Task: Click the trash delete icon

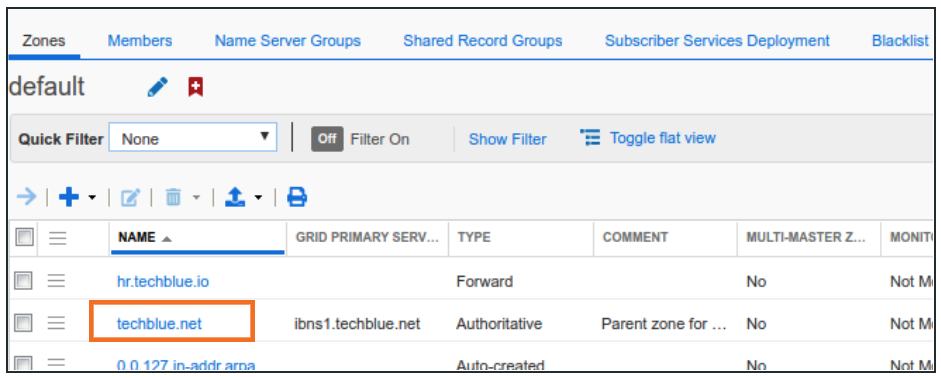Action: coord(173,197)
